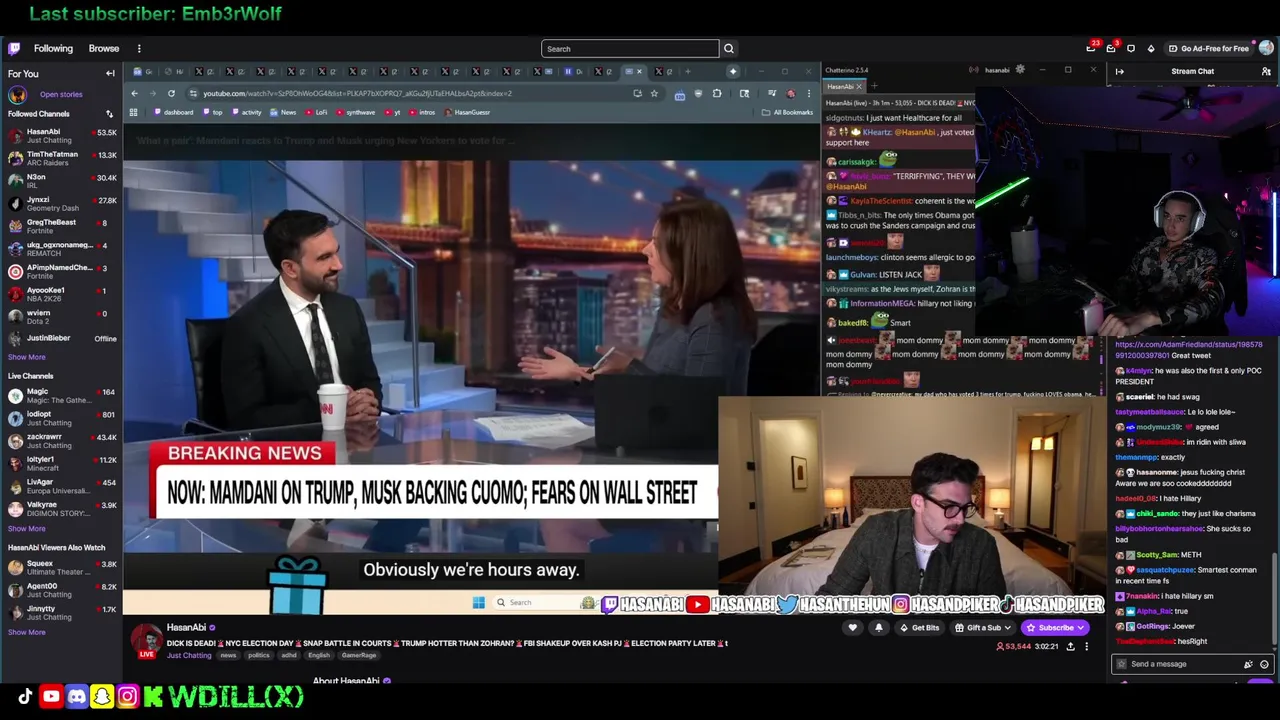The width and height of the screenshot is (1280, 720).
Task: Open stream options three-dot menu
Action: [1087, 646]
